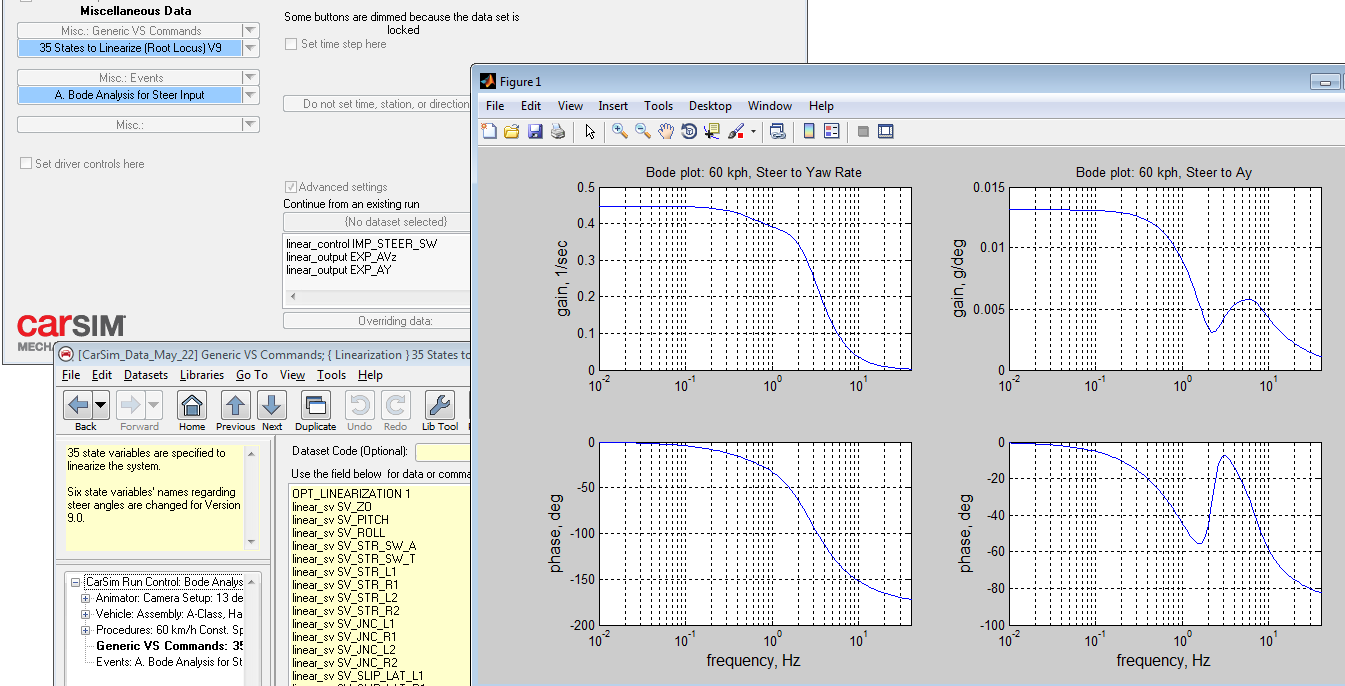This screenshot has width=1345, height=686.
Task: Open a file from the Figure 1 toolbar
Action: pyautogui.click(x=512, y=131)
